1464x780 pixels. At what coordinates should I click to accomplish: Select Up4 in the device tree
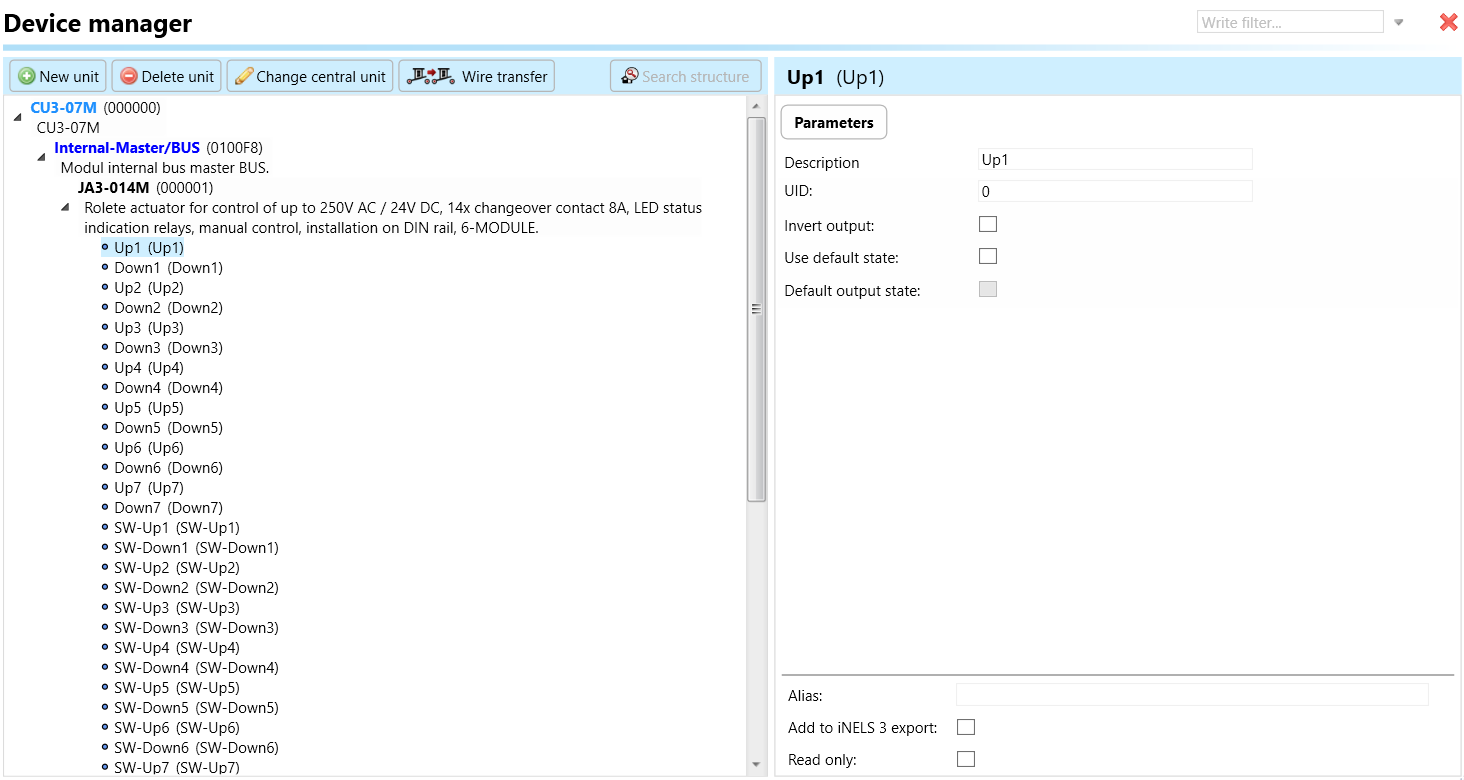(x=148, y=368)
